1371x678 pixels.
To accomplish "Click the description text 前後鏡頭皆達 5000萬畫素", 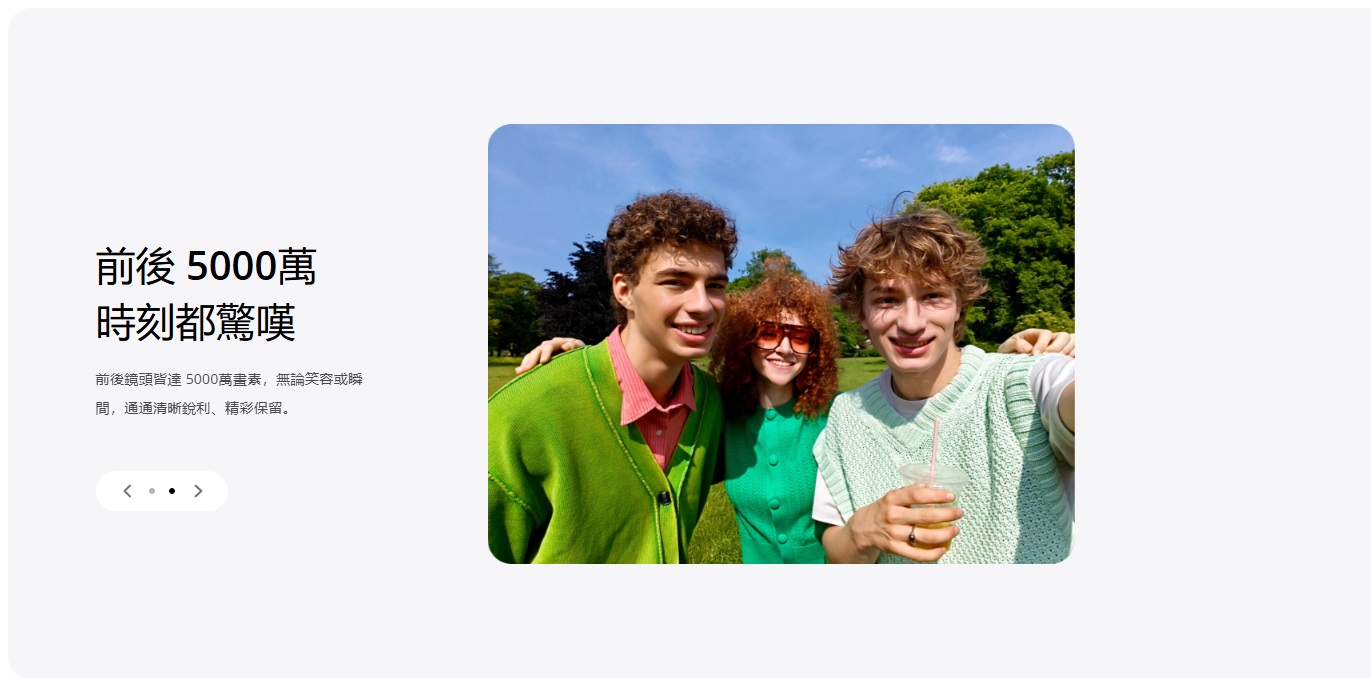I will click(x=178, y=380).
